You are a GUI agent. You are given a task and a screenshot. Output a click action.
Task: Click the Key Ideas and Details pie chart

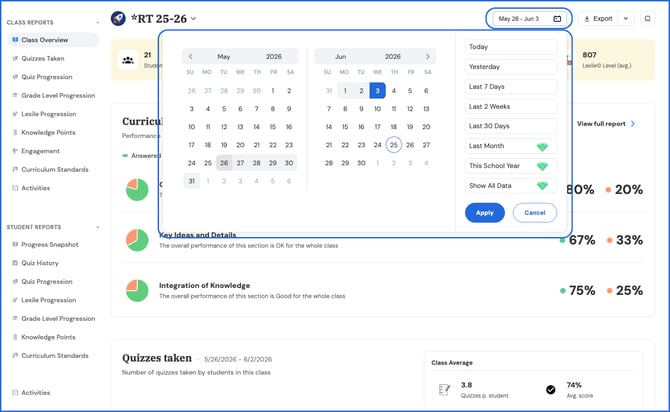coord(137,240)
